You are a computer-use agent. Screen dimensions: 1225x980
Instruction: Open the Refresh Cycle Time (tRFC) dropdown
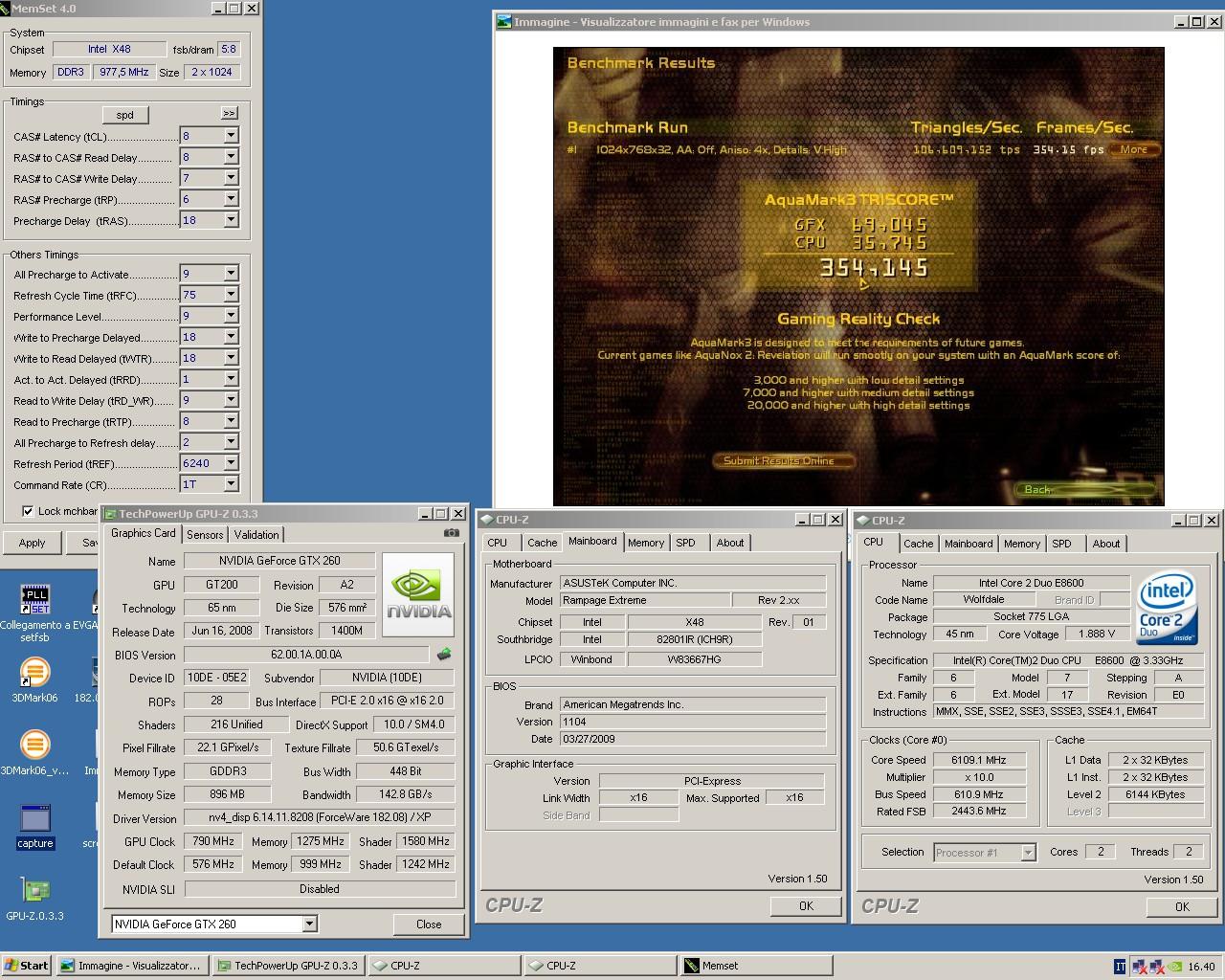point(231,295)
